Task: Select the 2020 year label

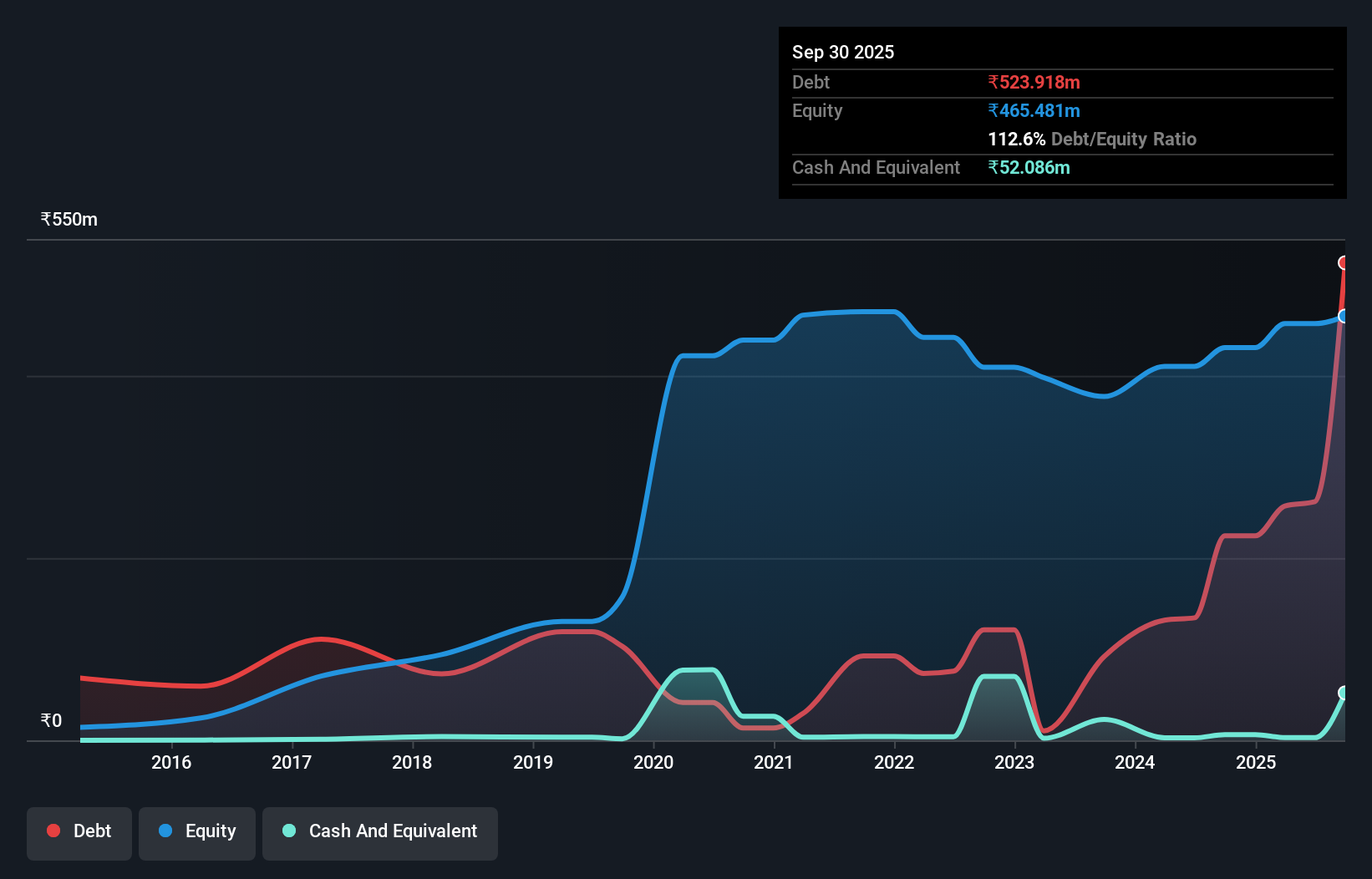Action: (653, 763)
